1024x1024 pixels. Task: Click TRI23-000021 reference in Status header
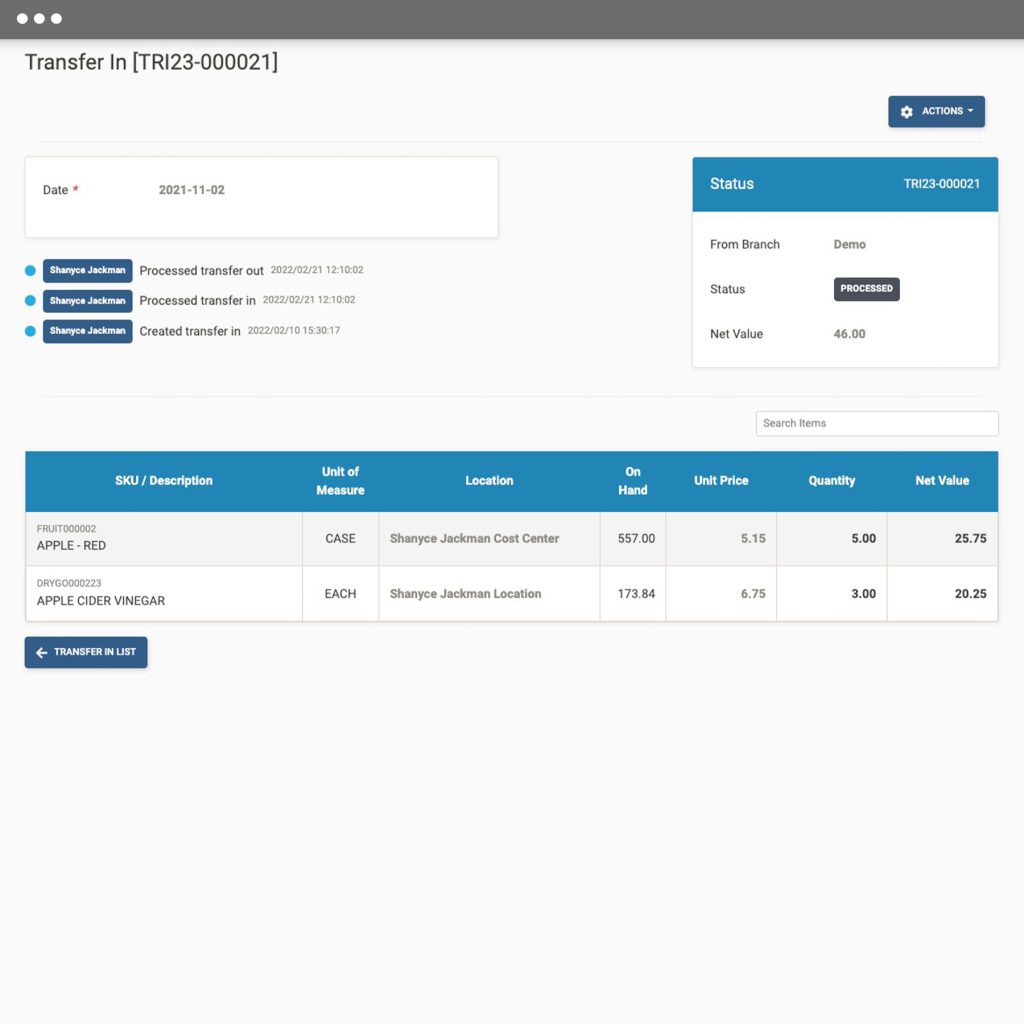(942, 184)
